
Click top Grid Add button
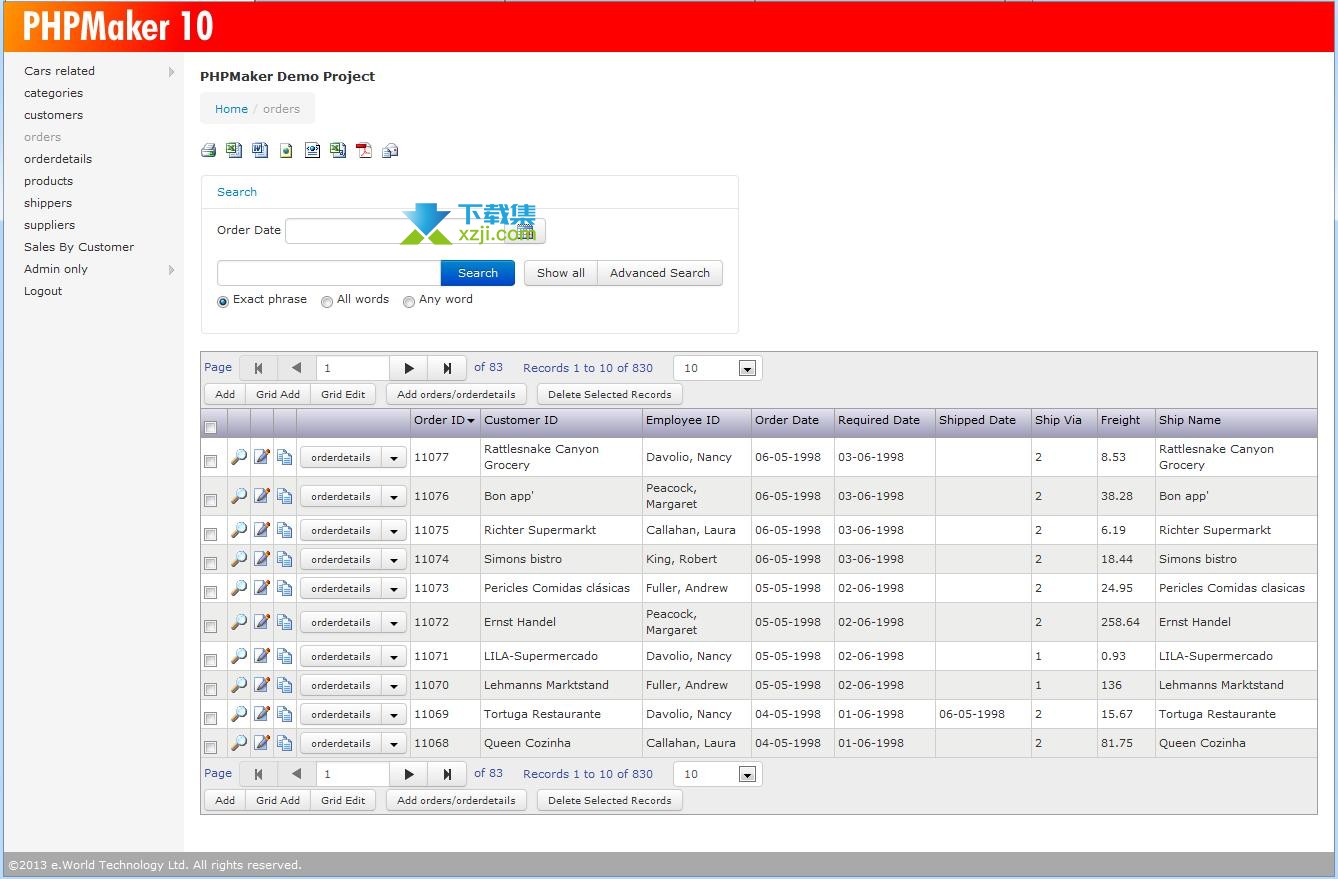(x=278, y=394)
